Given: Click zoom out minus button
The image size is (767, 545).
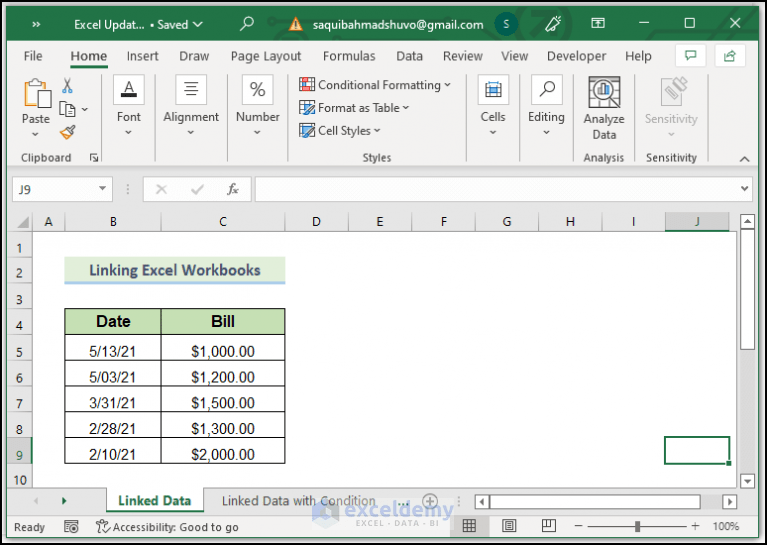Looking at the screenshot, I should point(578,526).
